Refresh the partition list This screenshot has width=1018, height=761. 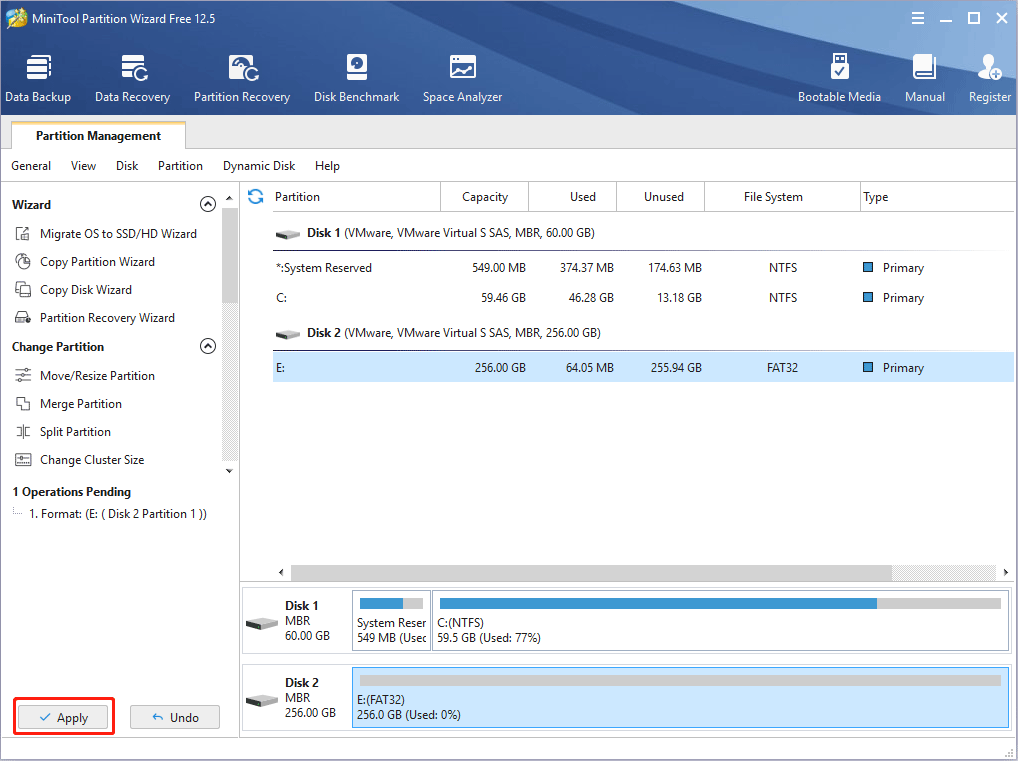click(x=256, y=197)
